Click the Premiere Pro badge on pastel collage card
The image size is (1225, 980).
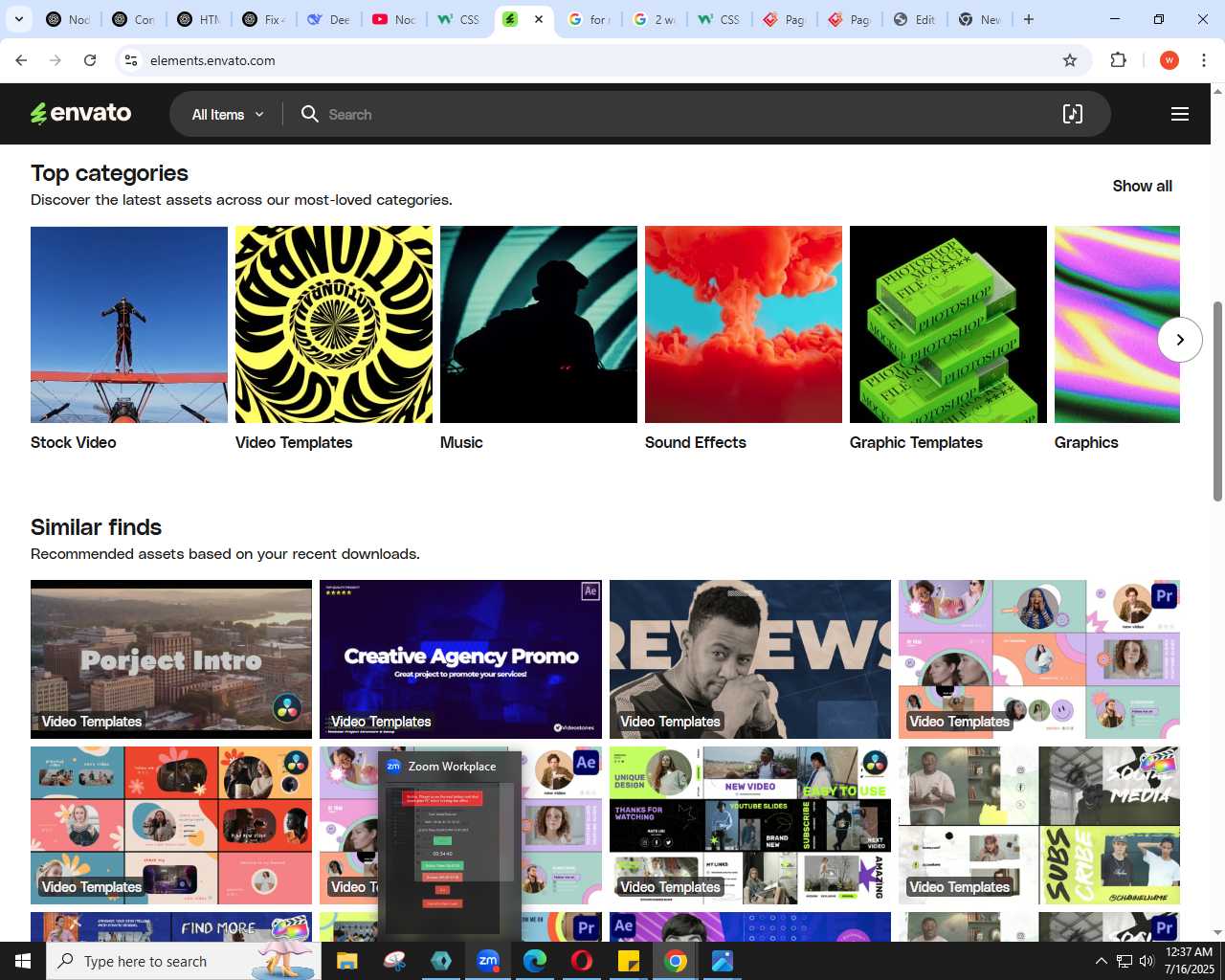click(x=1164, y=595)
